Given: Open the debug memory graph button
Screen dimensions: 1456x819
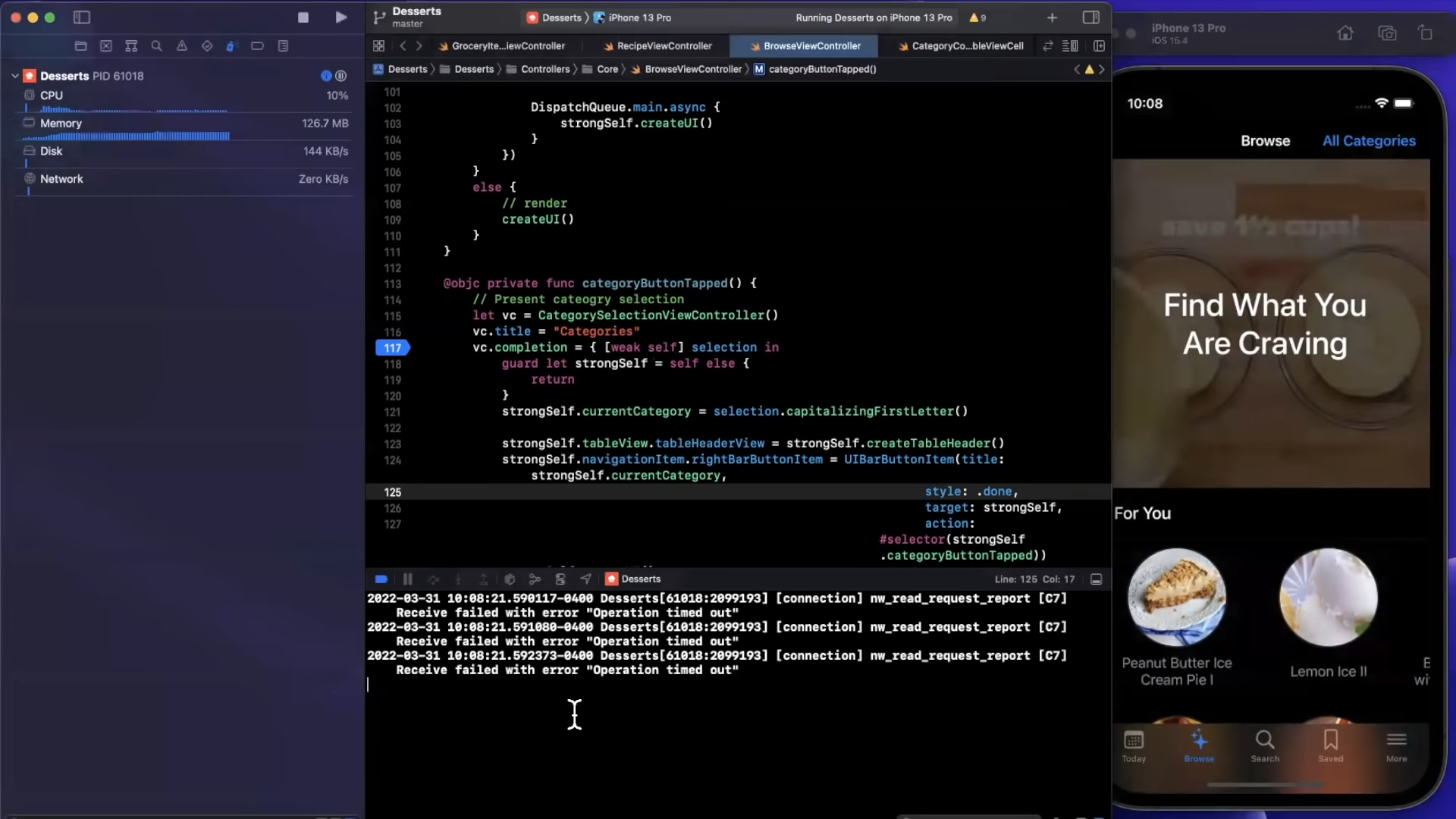Looking at the screenshot, I should 535,579.
